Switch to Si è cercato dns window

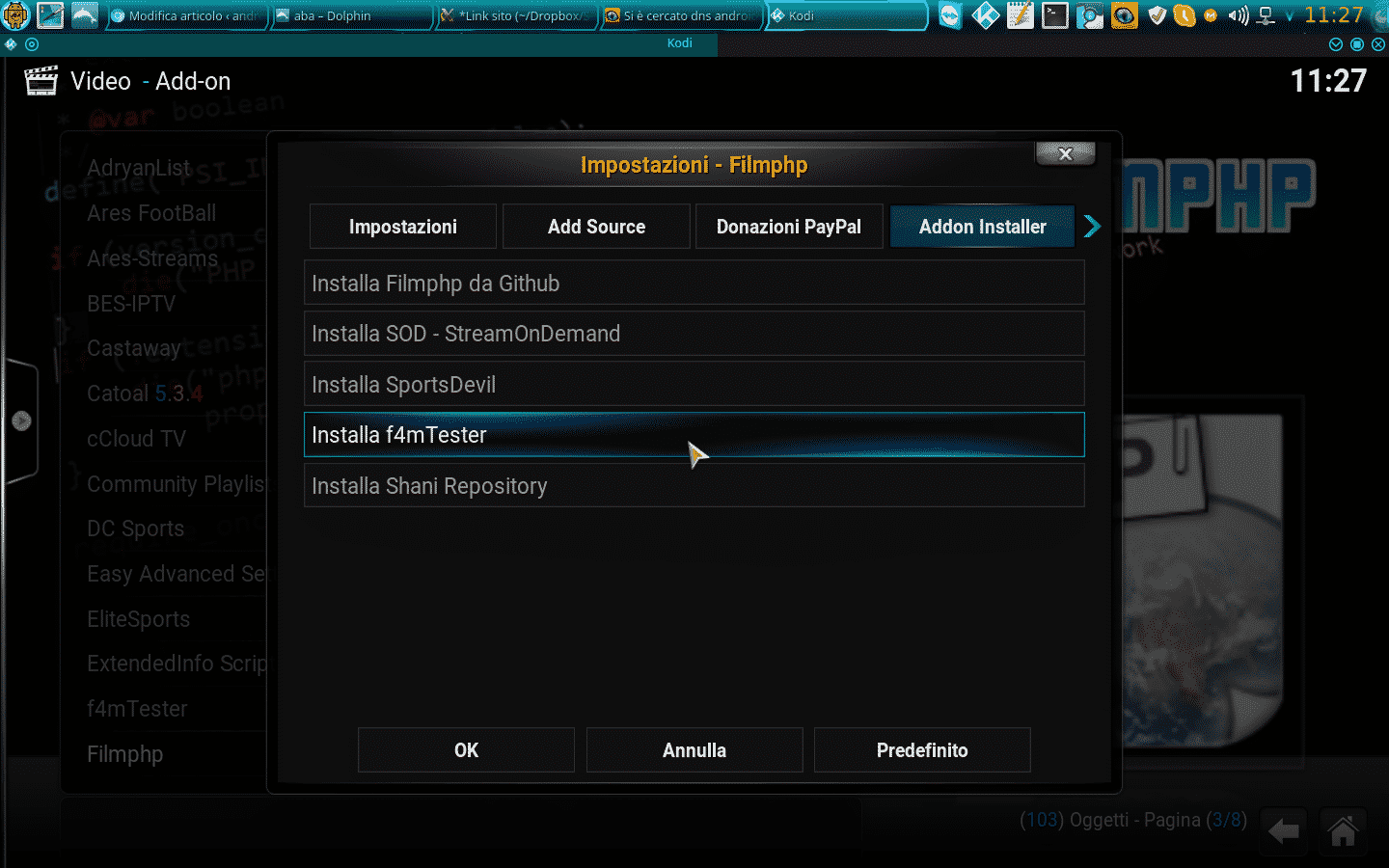point(681,15)
